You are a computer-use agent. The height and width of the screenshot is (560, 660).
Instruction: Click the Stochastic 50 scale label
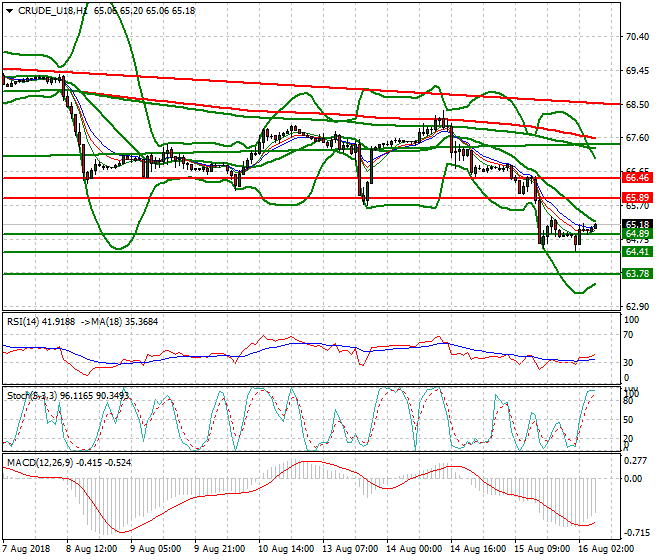click(628, 420)
